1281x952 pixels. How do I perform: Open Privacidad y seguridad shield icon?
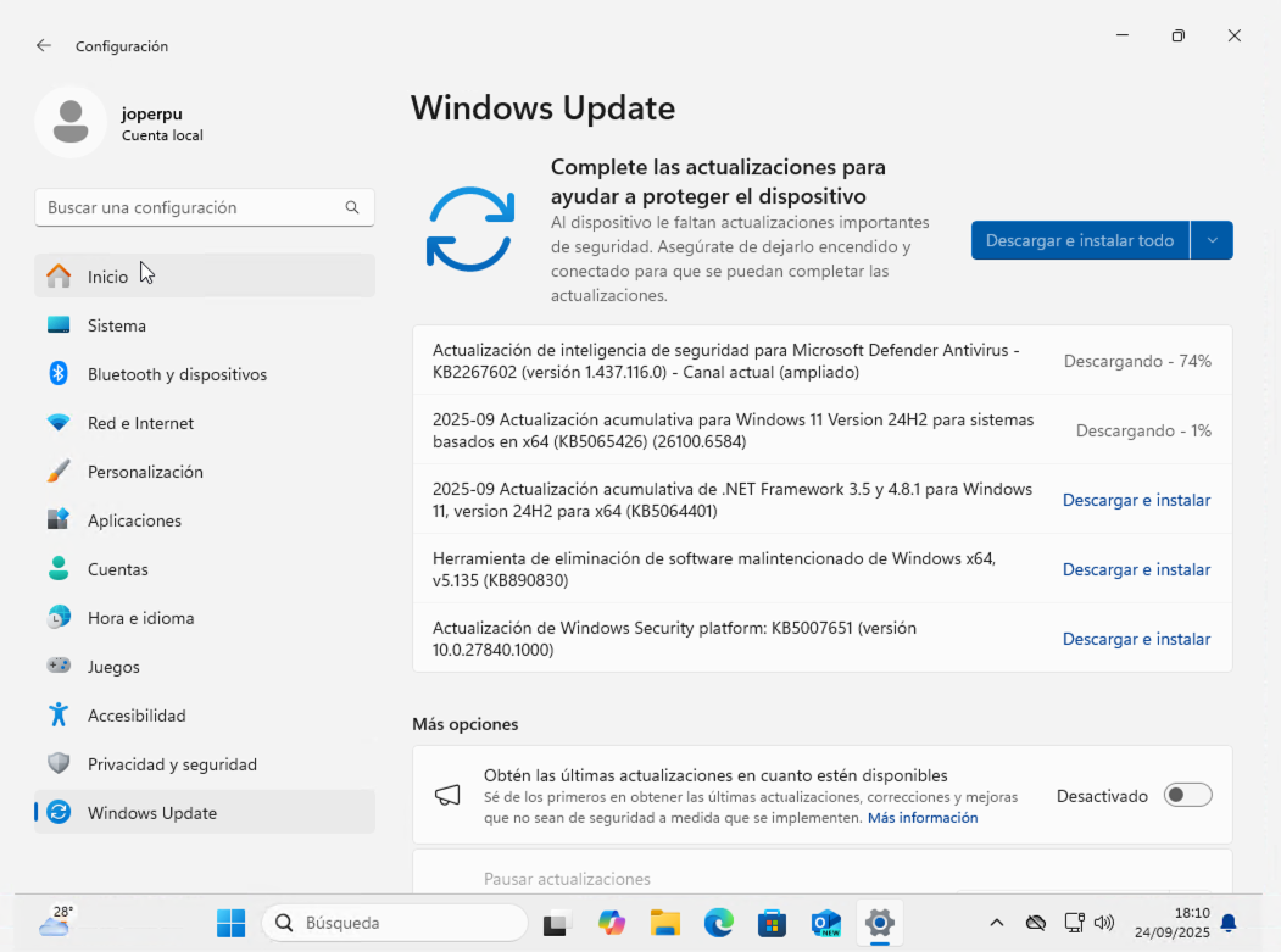point(59,764)
